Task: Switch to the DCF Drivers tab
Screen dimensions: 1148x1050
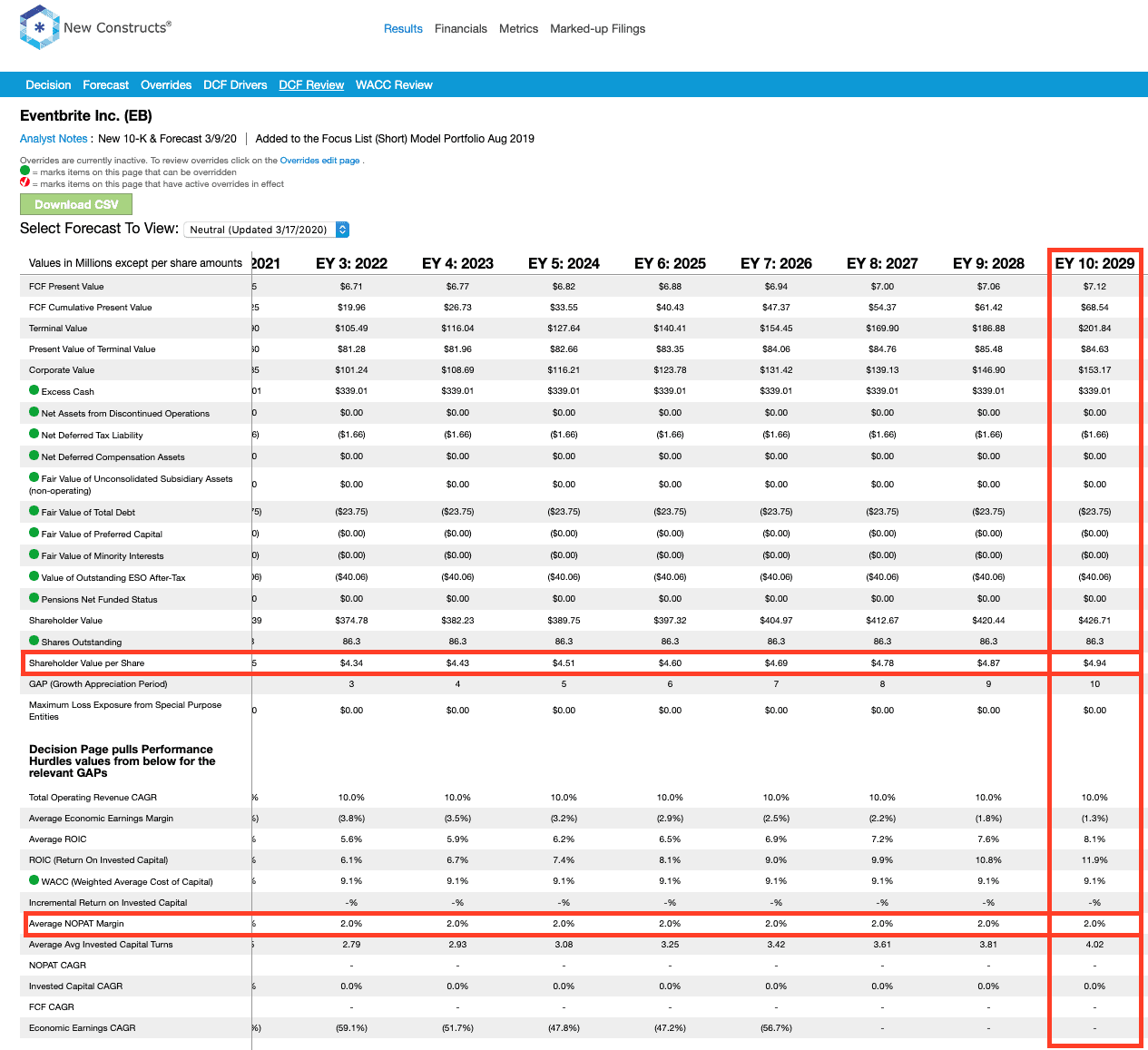Action: (x=235, y=85)
